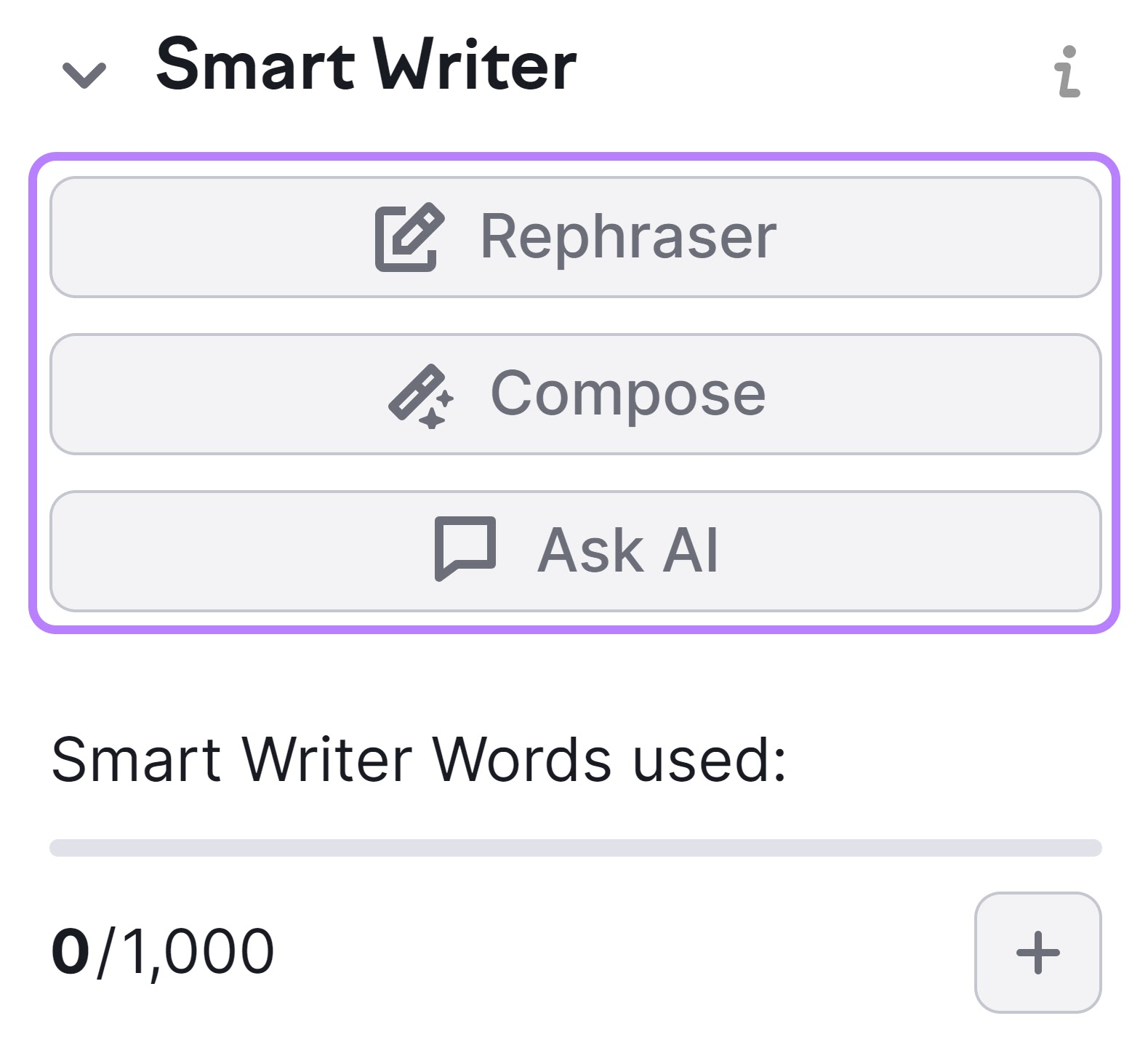
Task: Click the Compose magic wand icon
Action: [421, 396]
